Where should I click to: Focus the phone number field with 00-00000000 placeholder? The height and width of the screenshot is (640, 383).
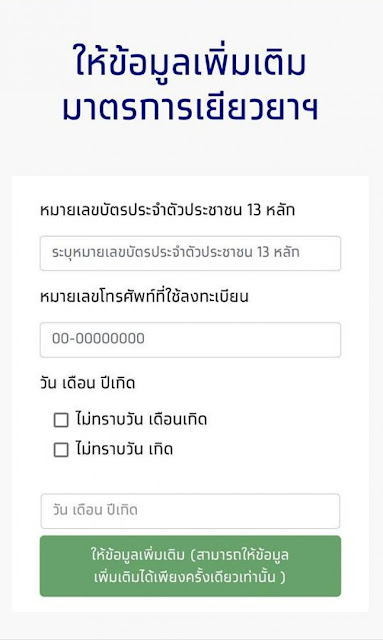coord(190,340)
